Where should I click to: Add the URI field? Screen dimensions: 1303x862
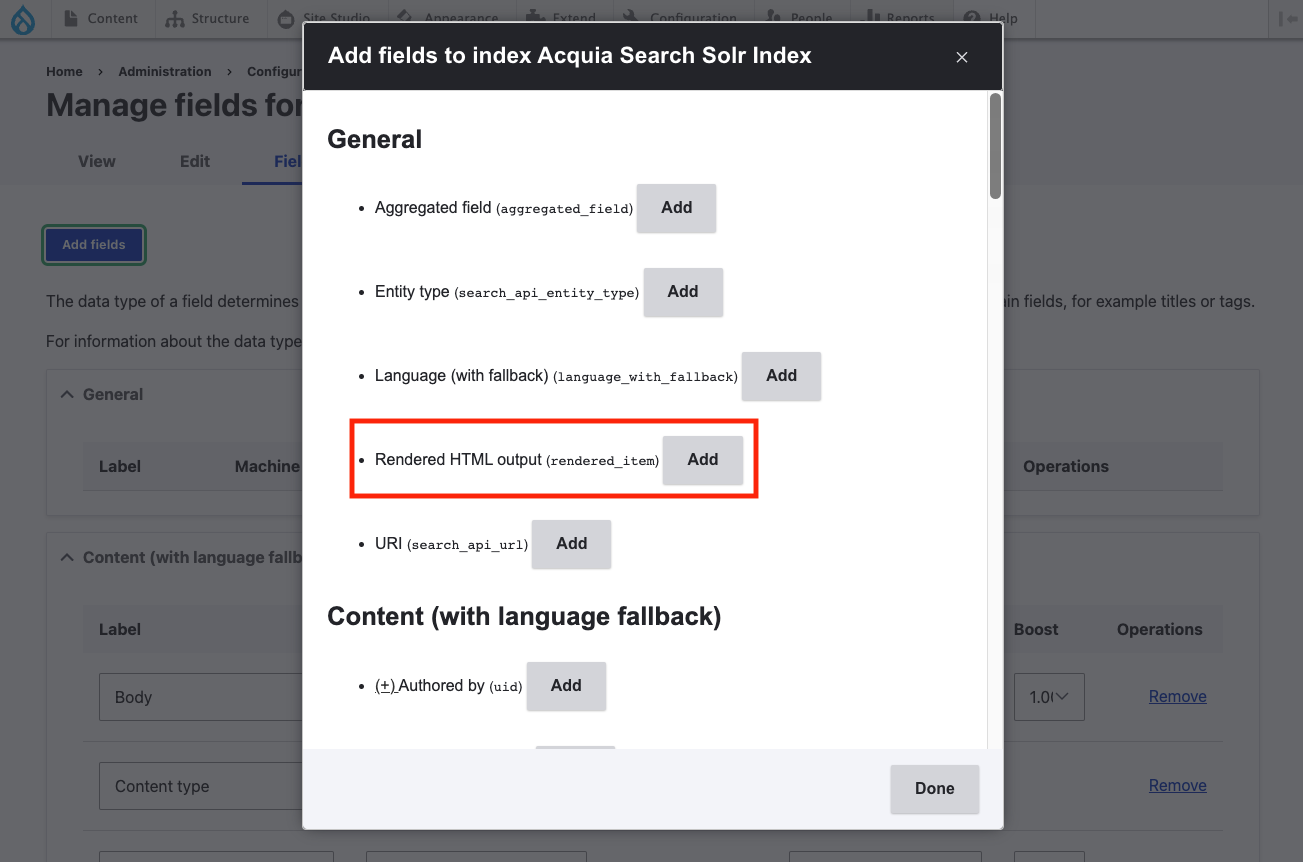click(x=571, y=544)
